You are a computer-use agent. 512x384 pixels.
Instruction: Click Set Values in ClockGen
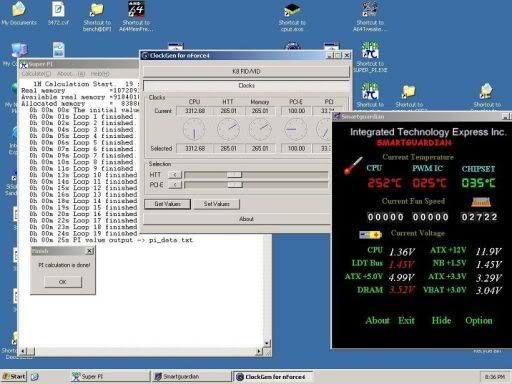(x=217, y=204)
